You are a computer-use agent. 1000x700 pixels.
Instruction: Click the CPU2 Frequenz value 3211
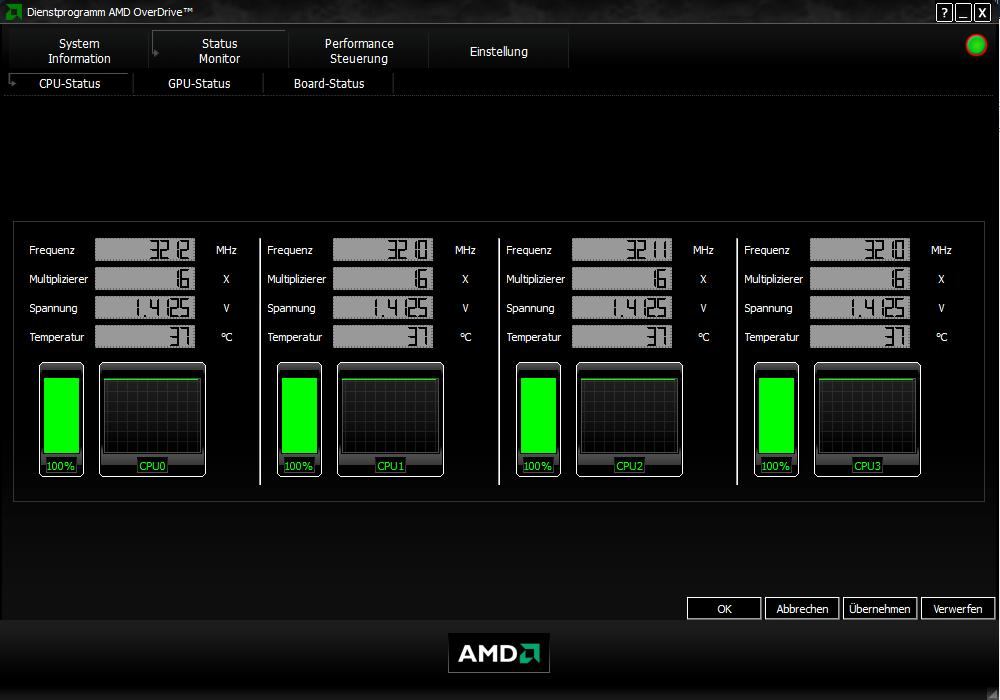[622, 250]
